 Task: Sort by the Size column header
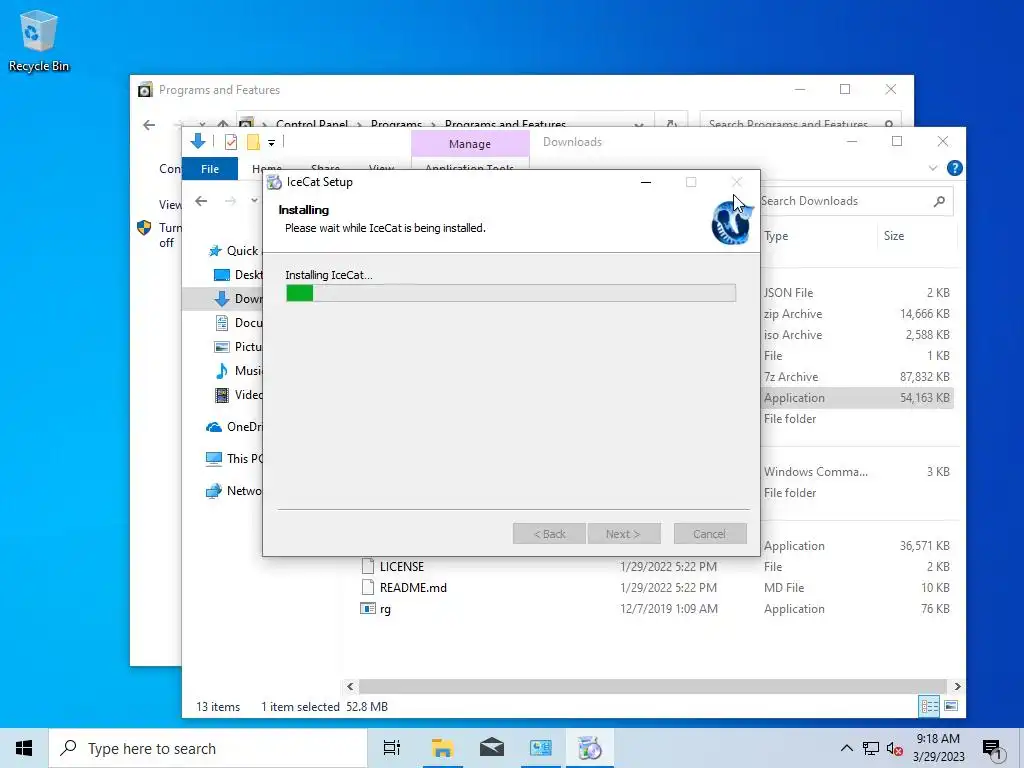click(894, 236)
